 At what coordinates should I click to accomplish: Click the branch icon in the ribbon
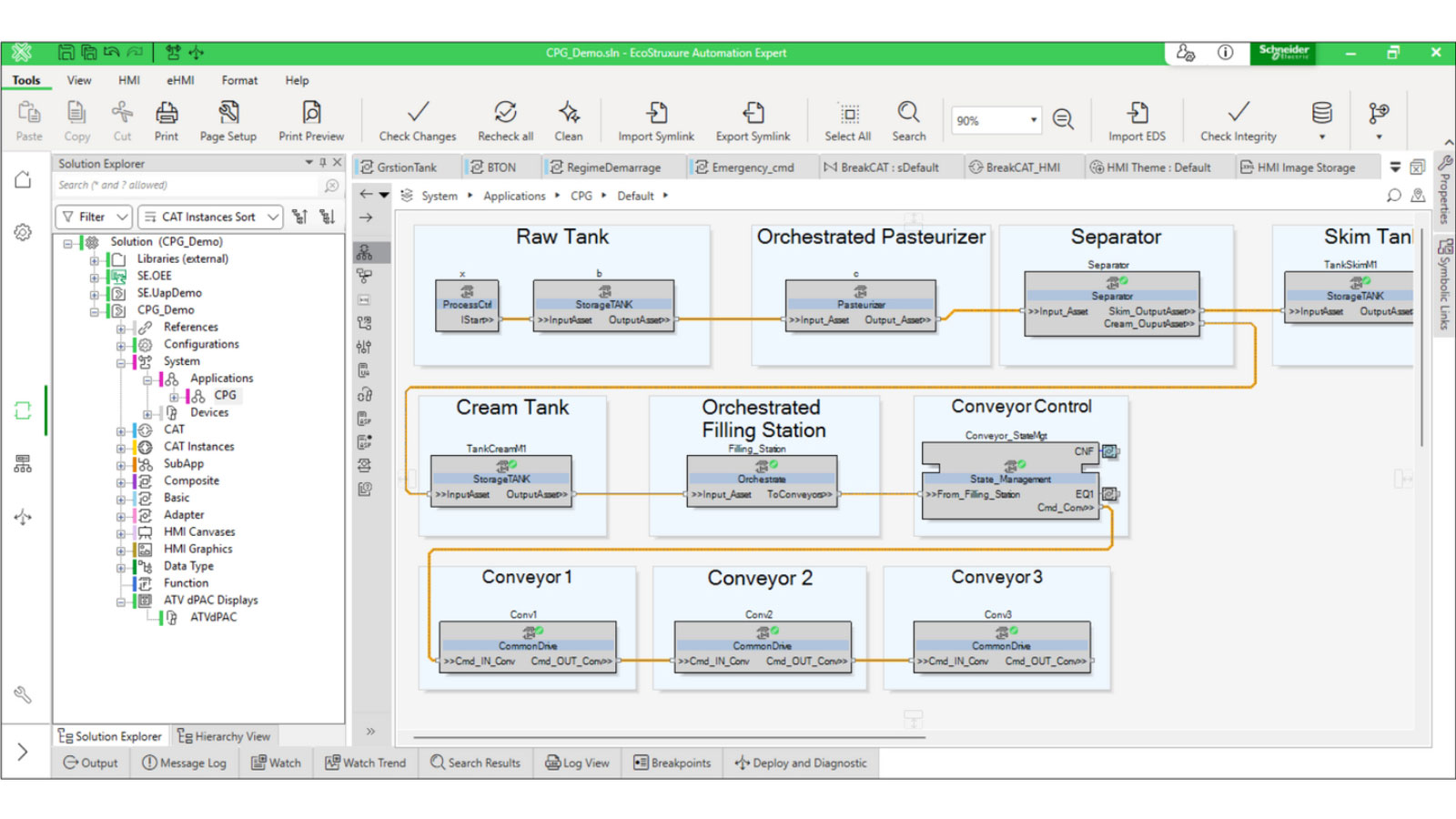click(1379, 113)
